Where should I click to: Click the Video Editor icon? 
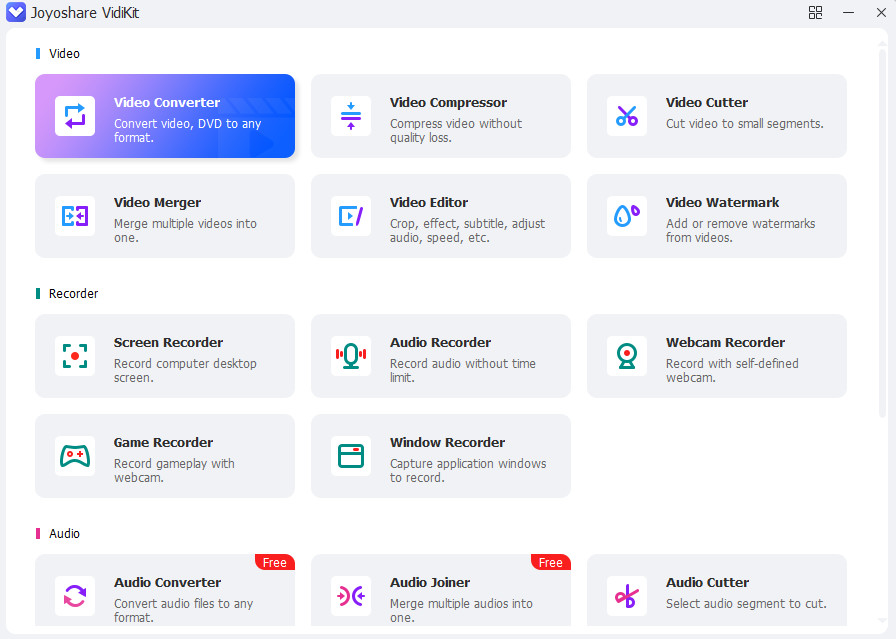pos(351,216)
